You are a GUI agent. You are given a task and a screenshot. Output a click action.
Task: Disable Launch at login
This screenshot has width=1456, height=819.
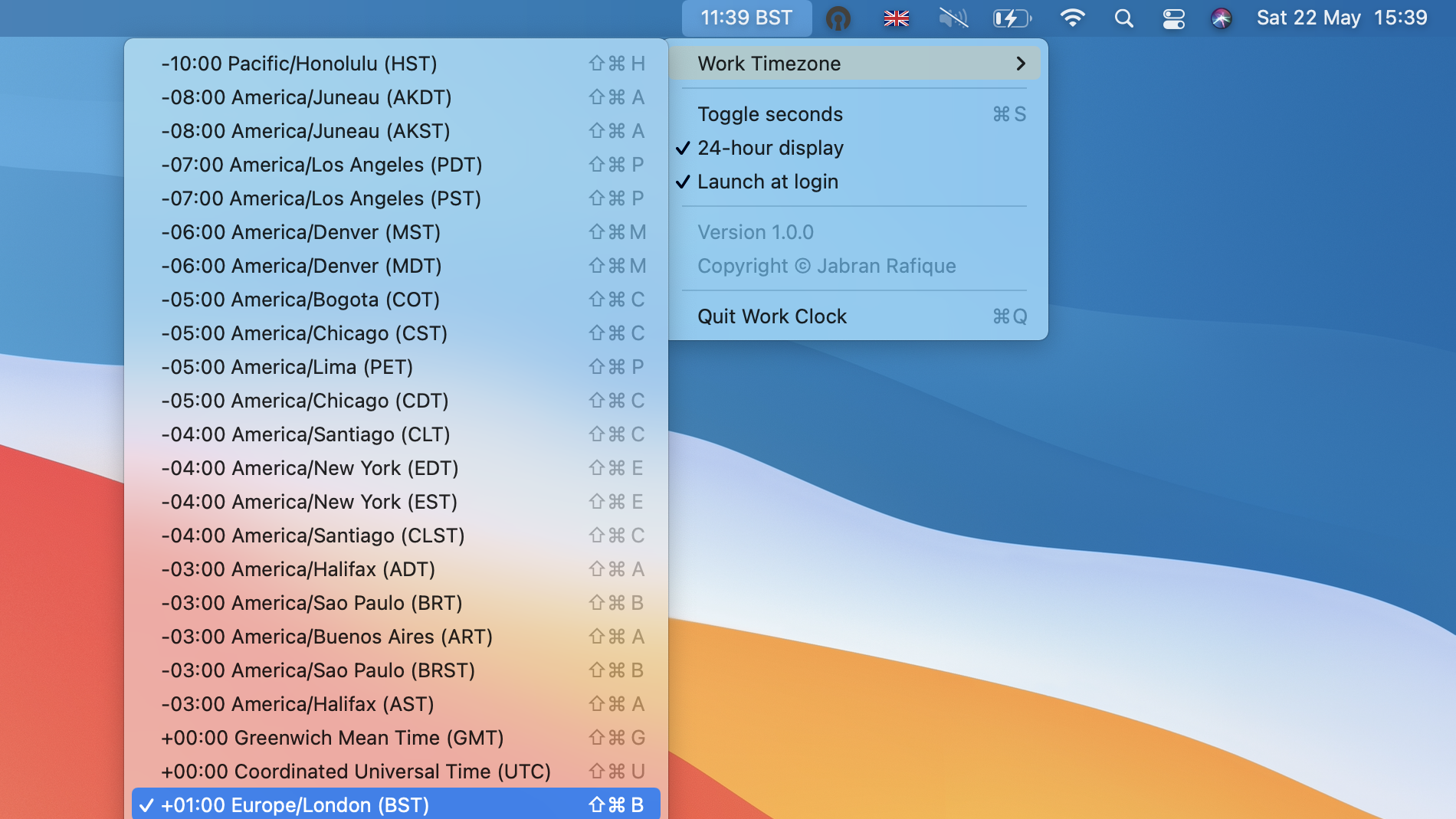click(x=768, y=182)
